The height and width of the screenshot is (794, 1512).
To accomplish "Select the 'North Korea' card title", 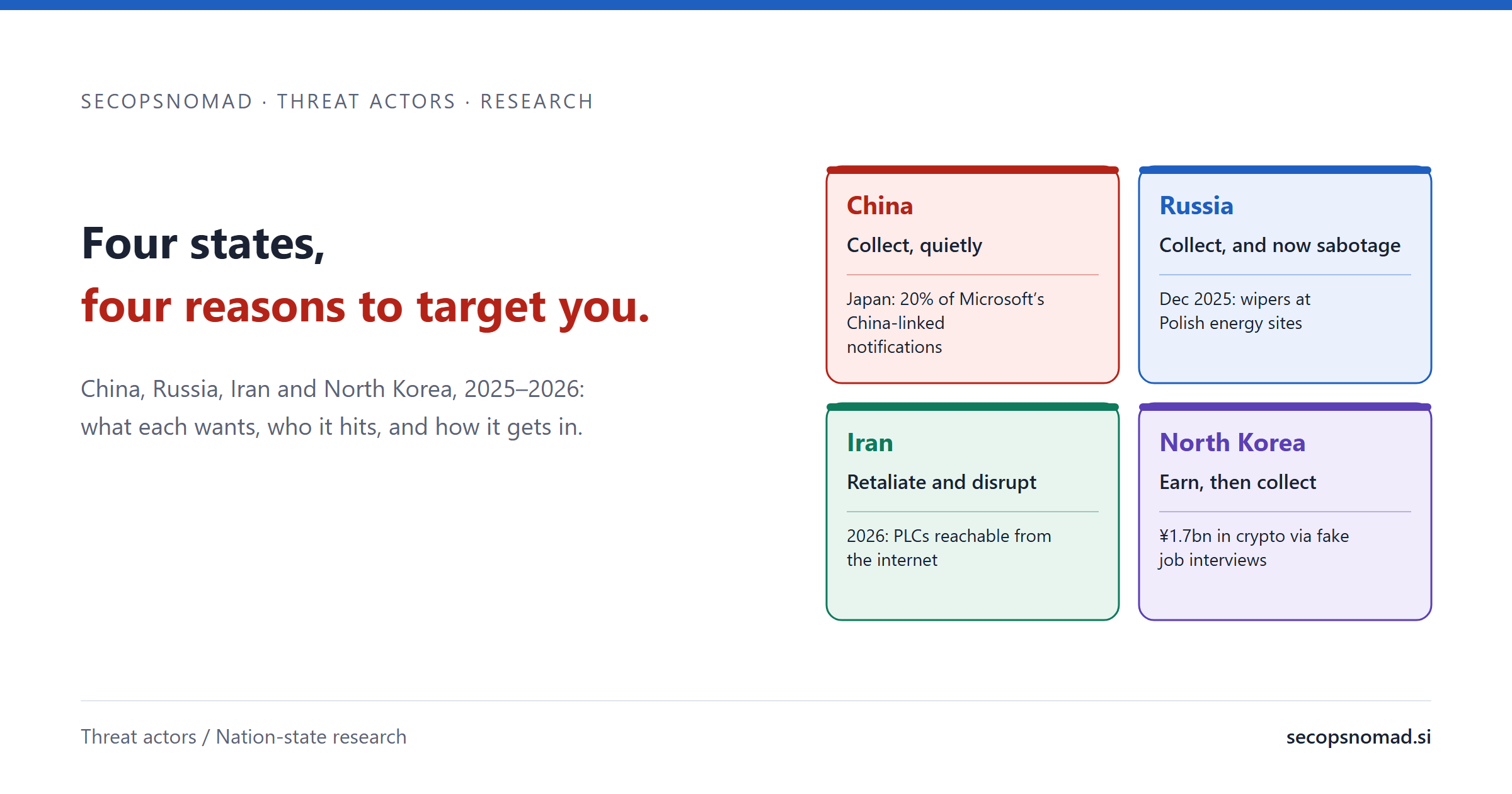I will pos(1232,443).
